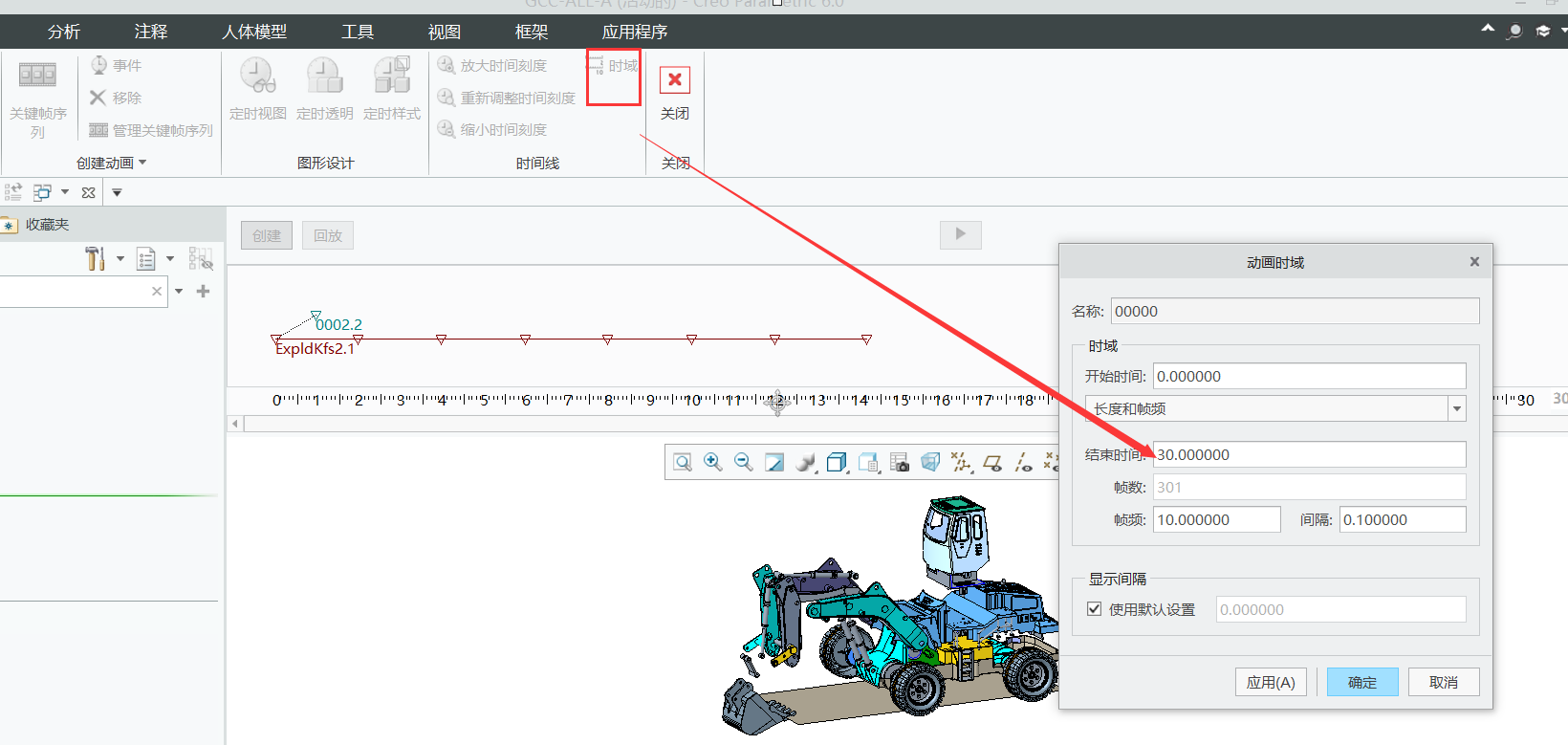This screenshot has width=1568, height=745.
Task: Click the 定时样式 timed style icon
Action: pyautogui.click(x=392, y=75)
